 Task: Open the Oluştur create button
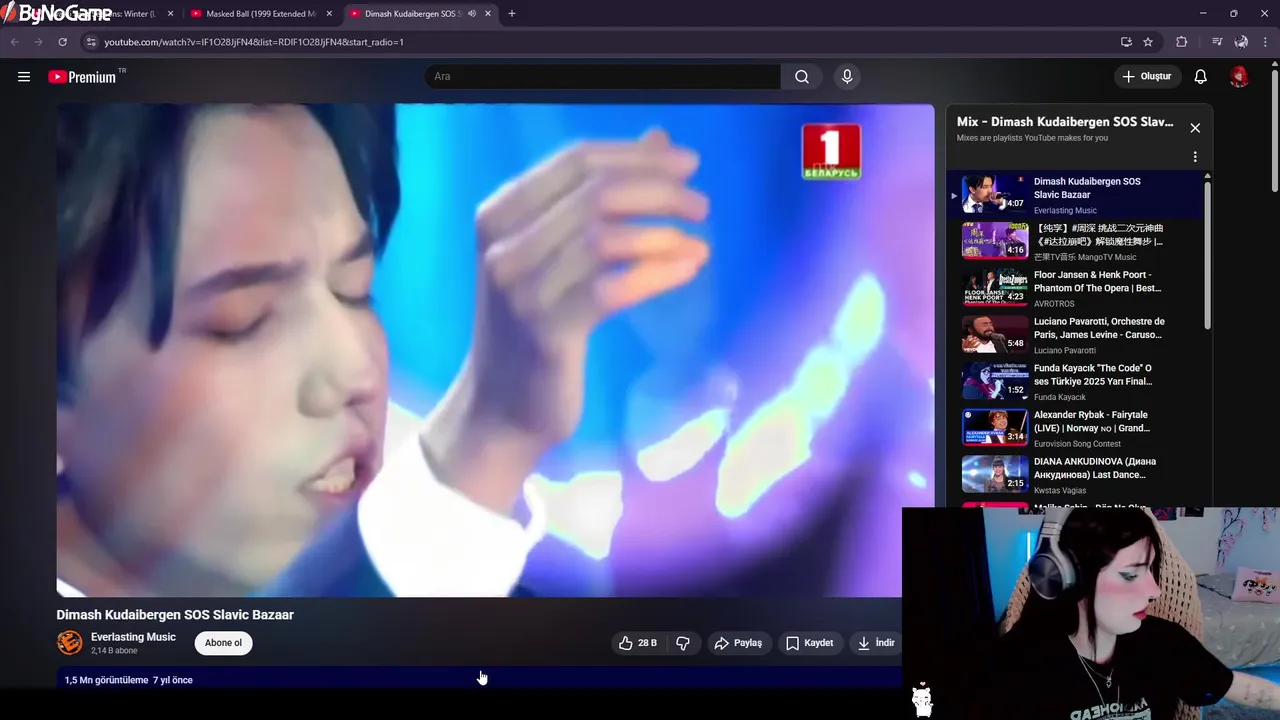click(1147, 77)
